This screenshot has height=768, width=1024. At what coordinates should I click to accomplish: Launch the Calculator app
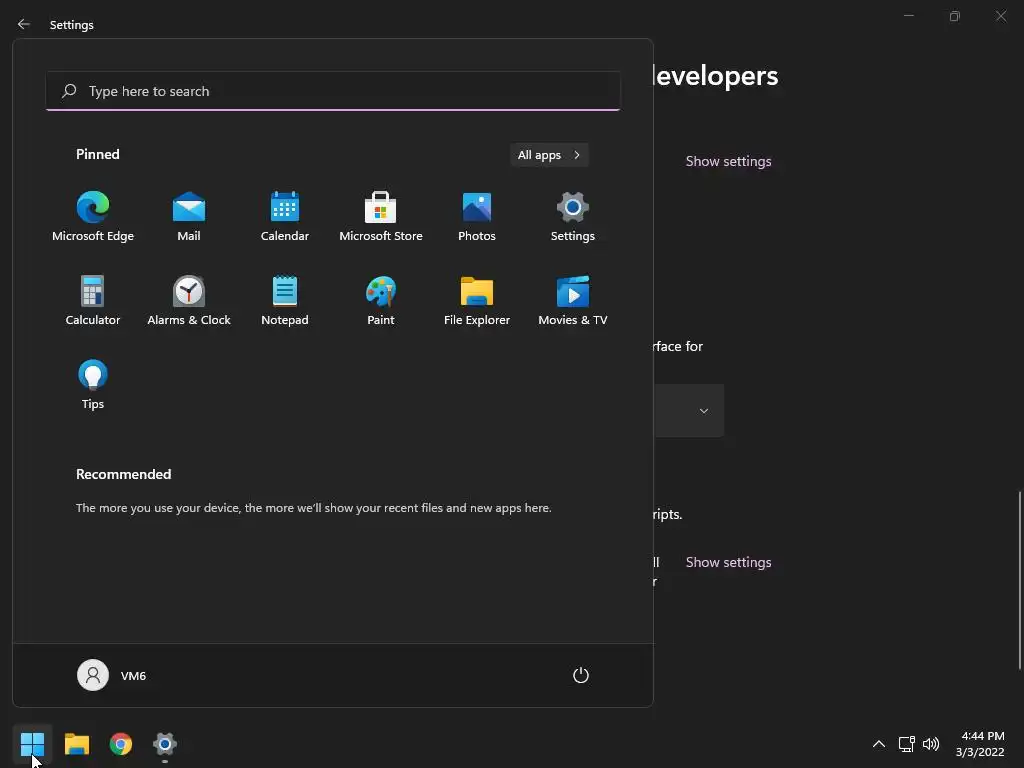93,300
